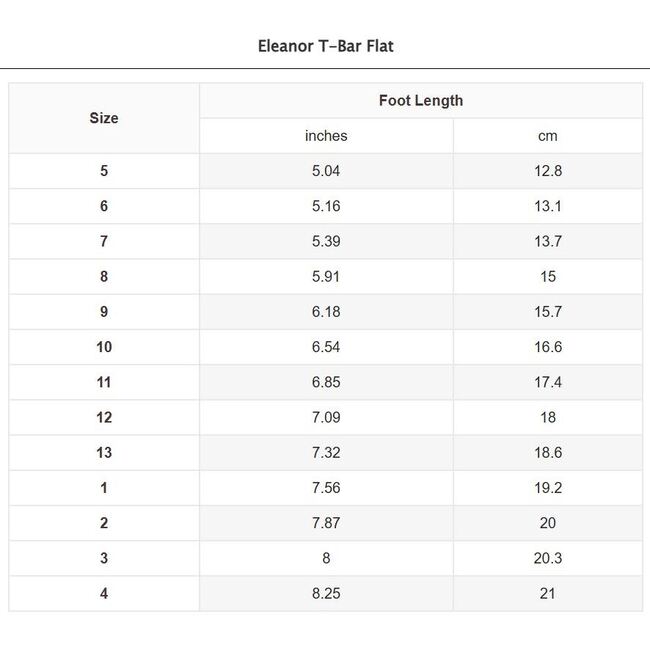Viewport: 650px width, 650px height.
Task: Click the 12.8 cm cell
Action: click(547, 171)
